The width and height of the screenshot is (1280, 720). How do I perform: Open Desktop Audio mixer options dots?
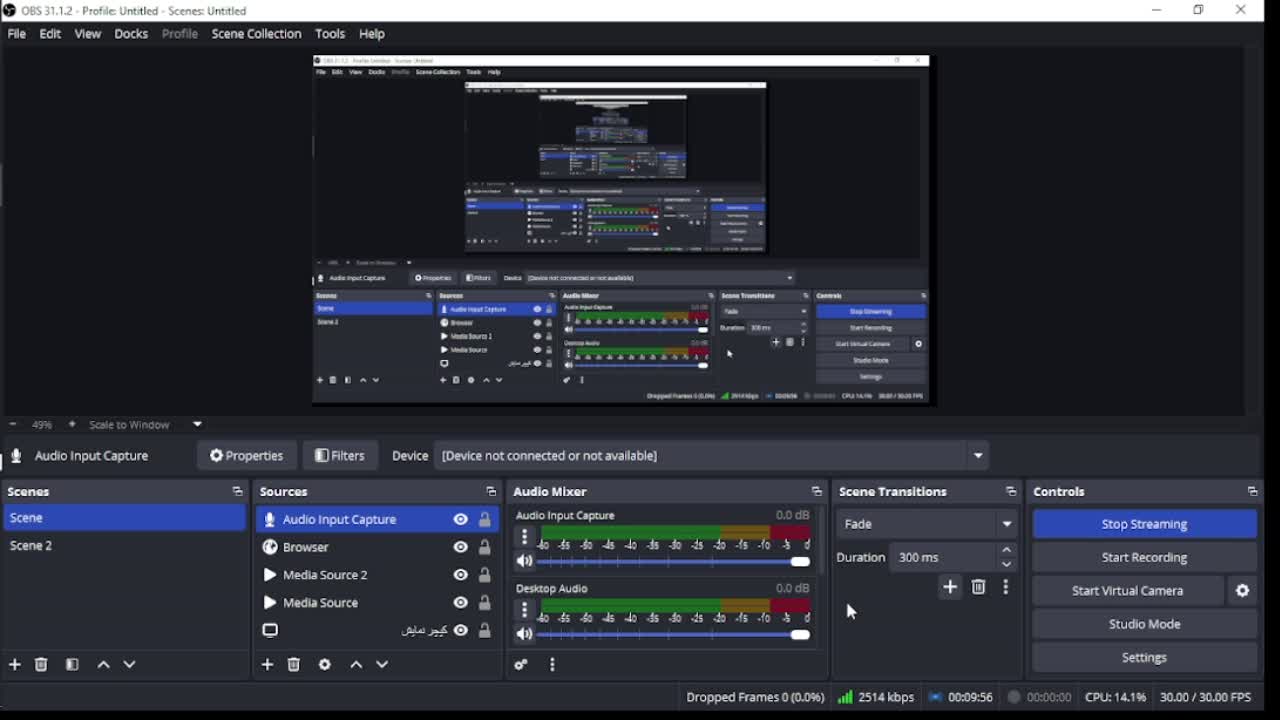click(524, 609)
